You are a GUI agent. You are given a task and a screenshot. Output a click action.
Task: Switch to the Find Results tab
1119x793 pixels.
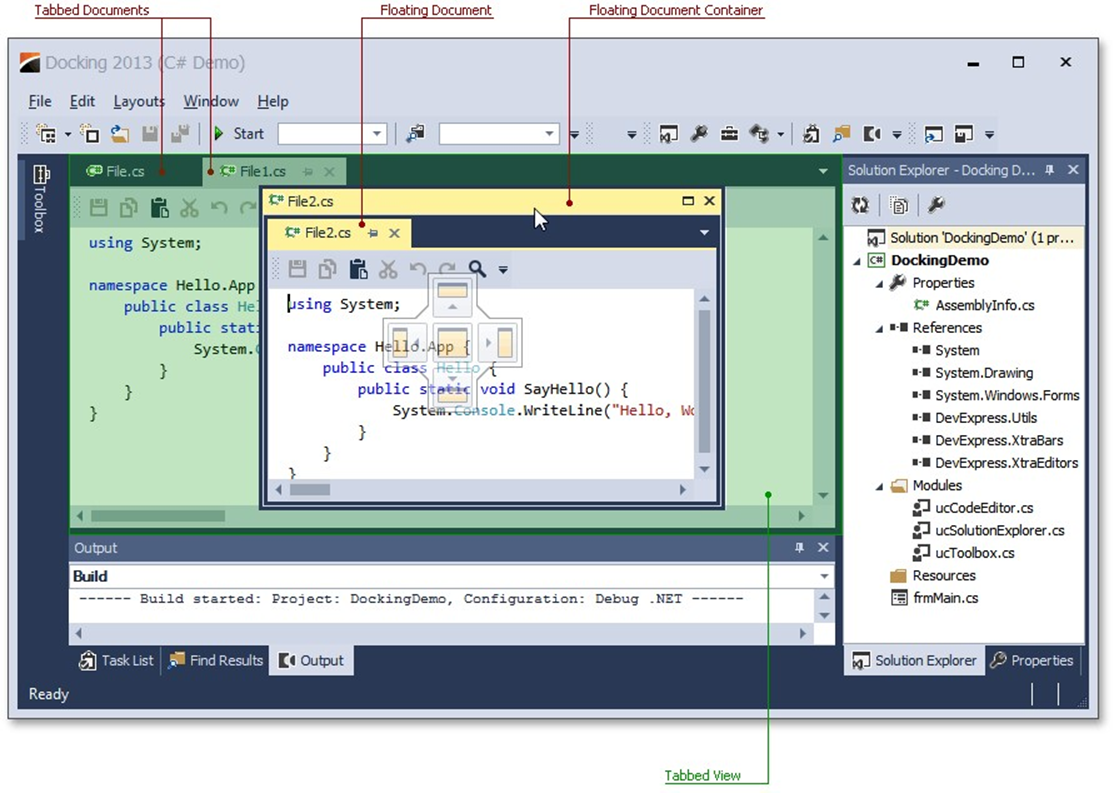click(216, 660)
